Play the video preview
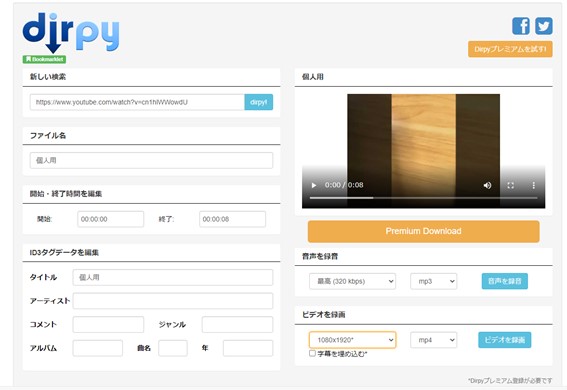Image resolution: width=567 pixels, height=390 pixels. point(314,185)
